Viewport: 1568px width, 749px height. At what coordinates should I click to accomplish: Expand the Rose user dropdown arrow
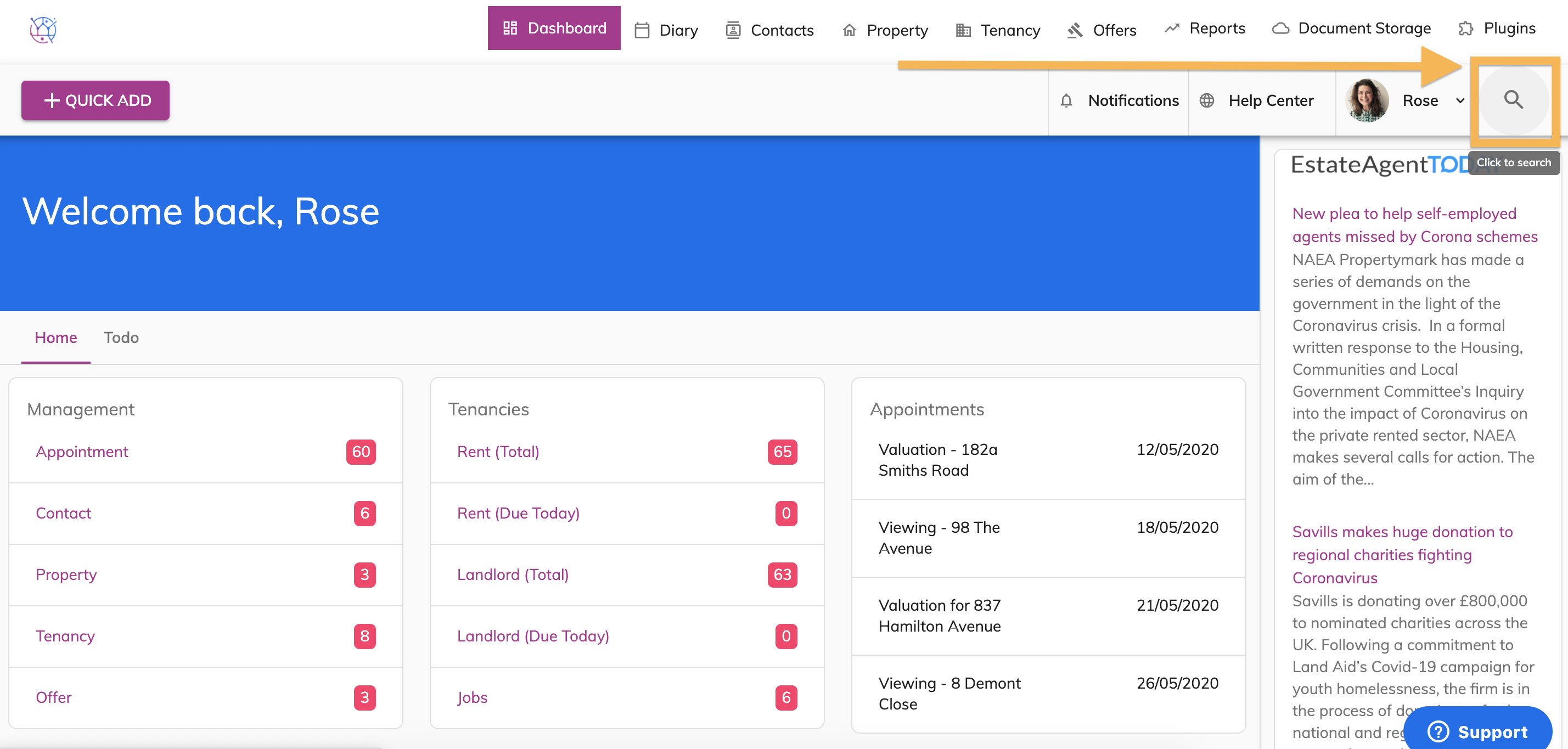coord(1460,101)
